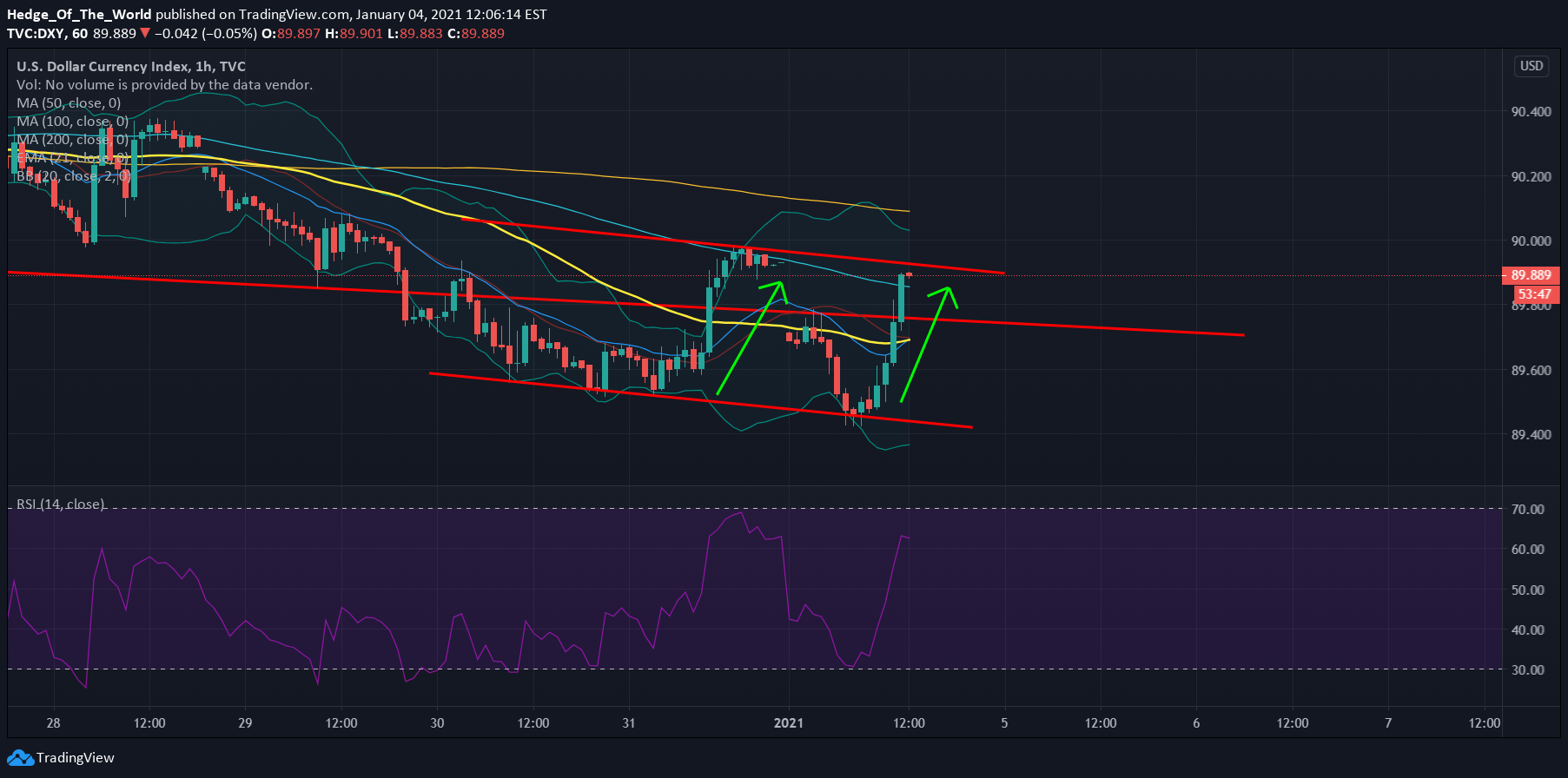Click the '2021' label on time axis
This screenshot has height=778, width=1568.
pyautogui.click(x=788, y=722)
